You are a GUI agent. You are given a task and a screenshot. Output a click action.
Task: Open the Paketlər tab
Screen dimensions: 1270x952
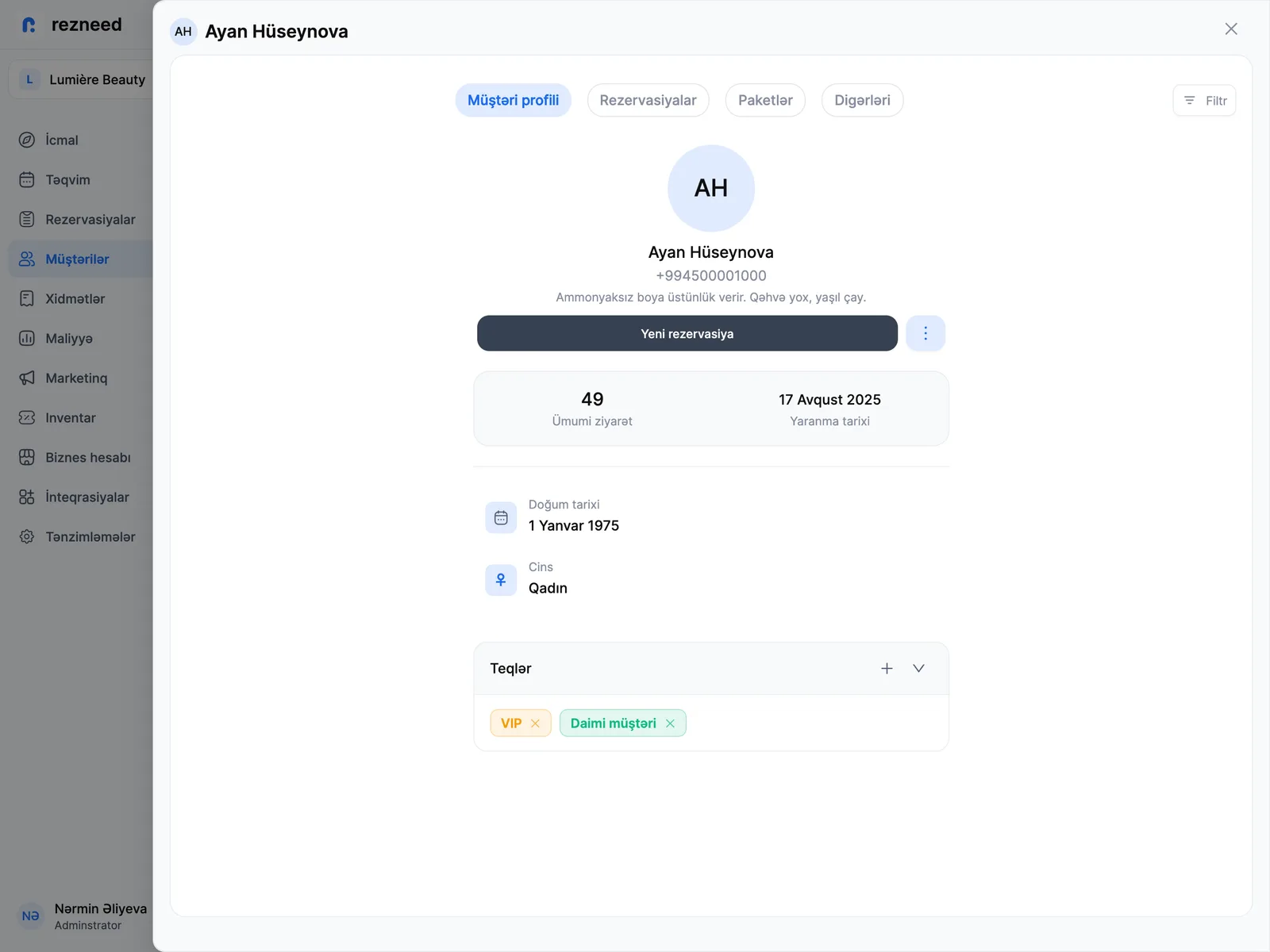765,100
